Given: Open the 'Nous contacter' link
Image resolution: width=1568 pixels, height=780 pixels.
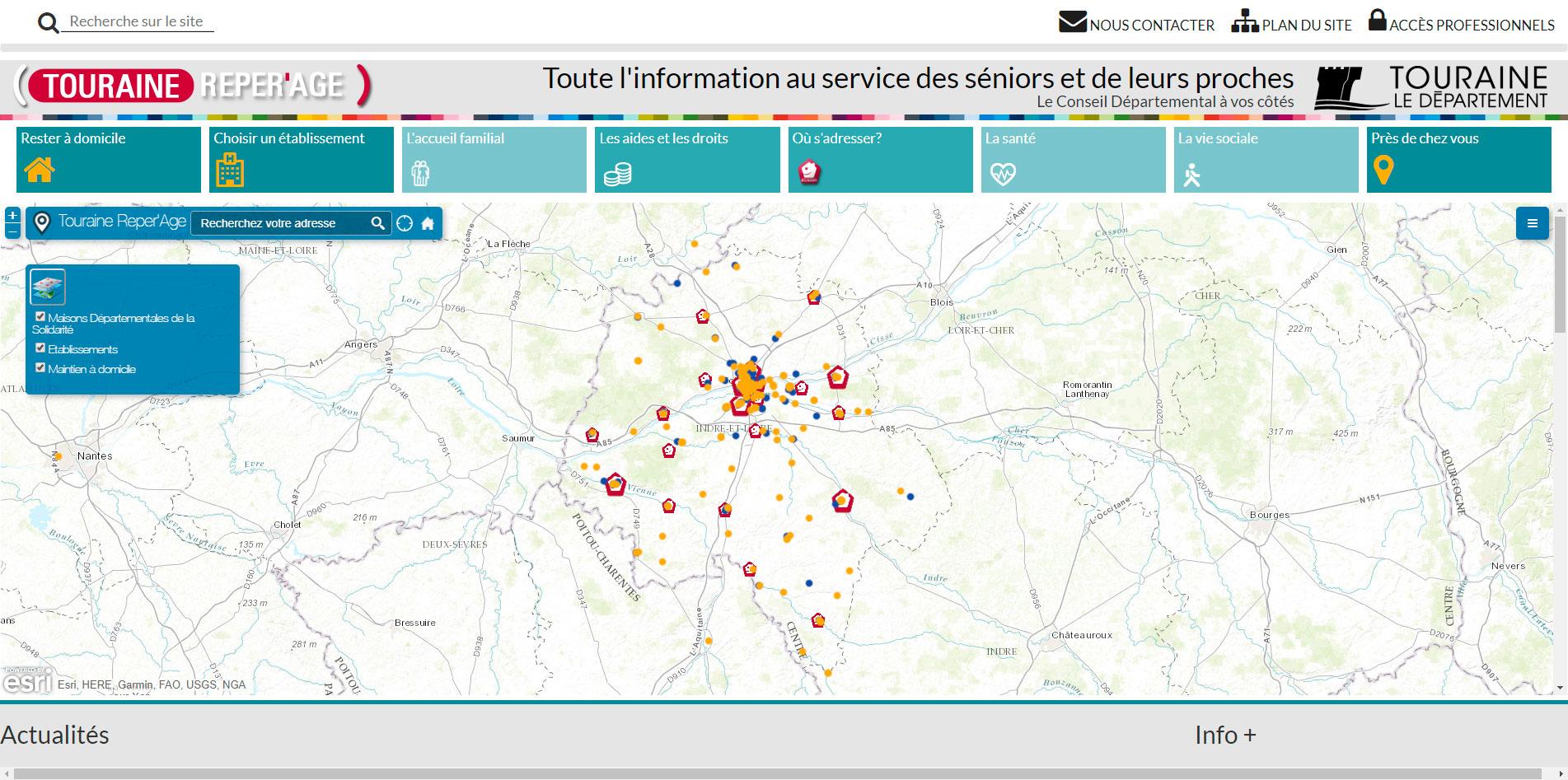Looking at the screenshot, I should (1136, 22).
